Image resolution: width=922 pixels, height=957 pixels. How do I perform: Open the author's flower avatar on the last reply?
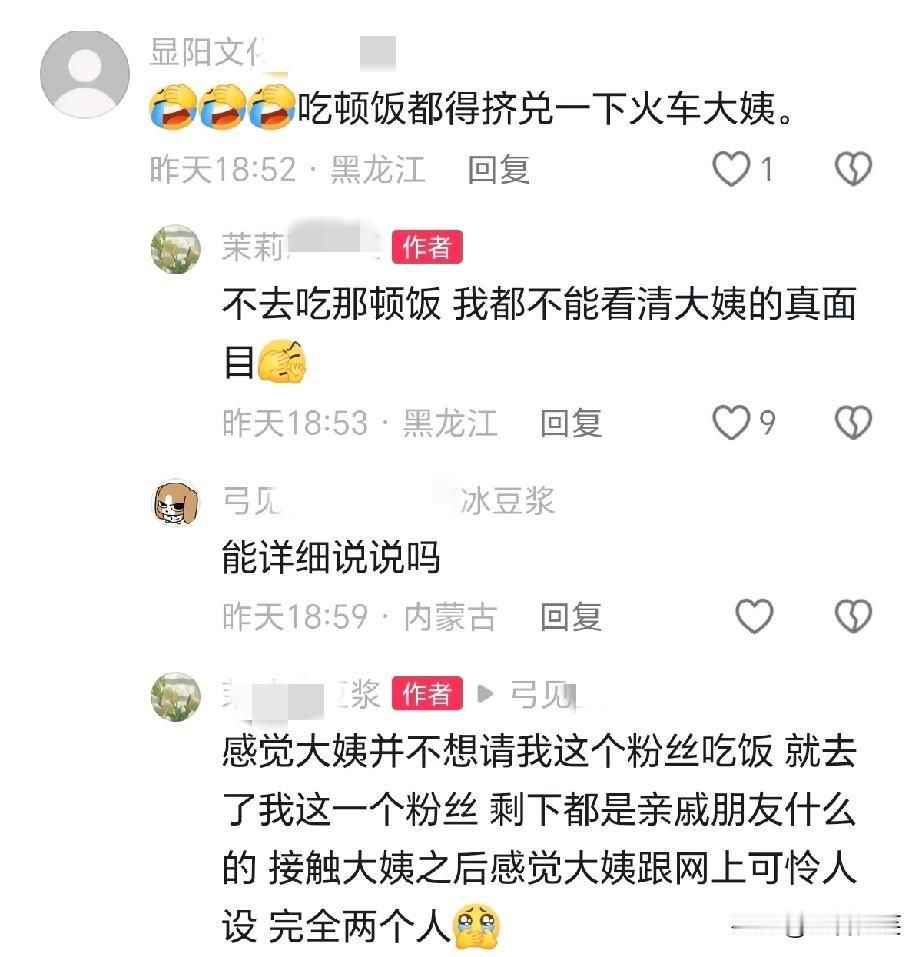coord(176,696)
